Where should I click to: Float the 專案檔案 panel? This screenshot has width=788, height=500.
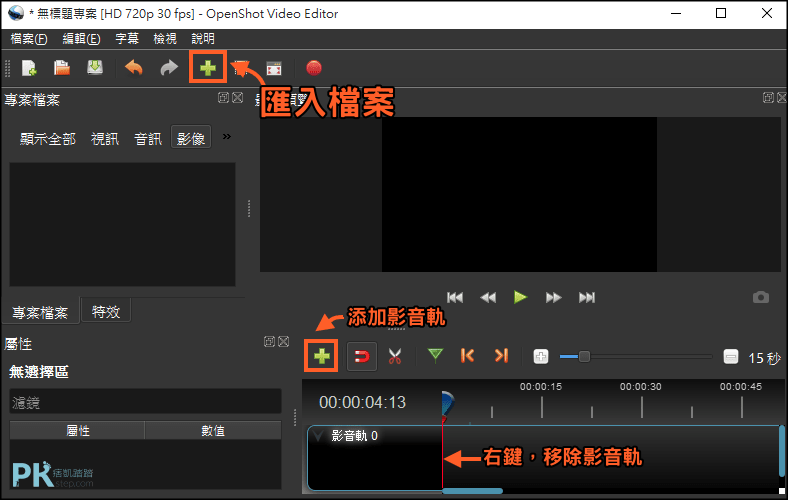coord(224,97)
